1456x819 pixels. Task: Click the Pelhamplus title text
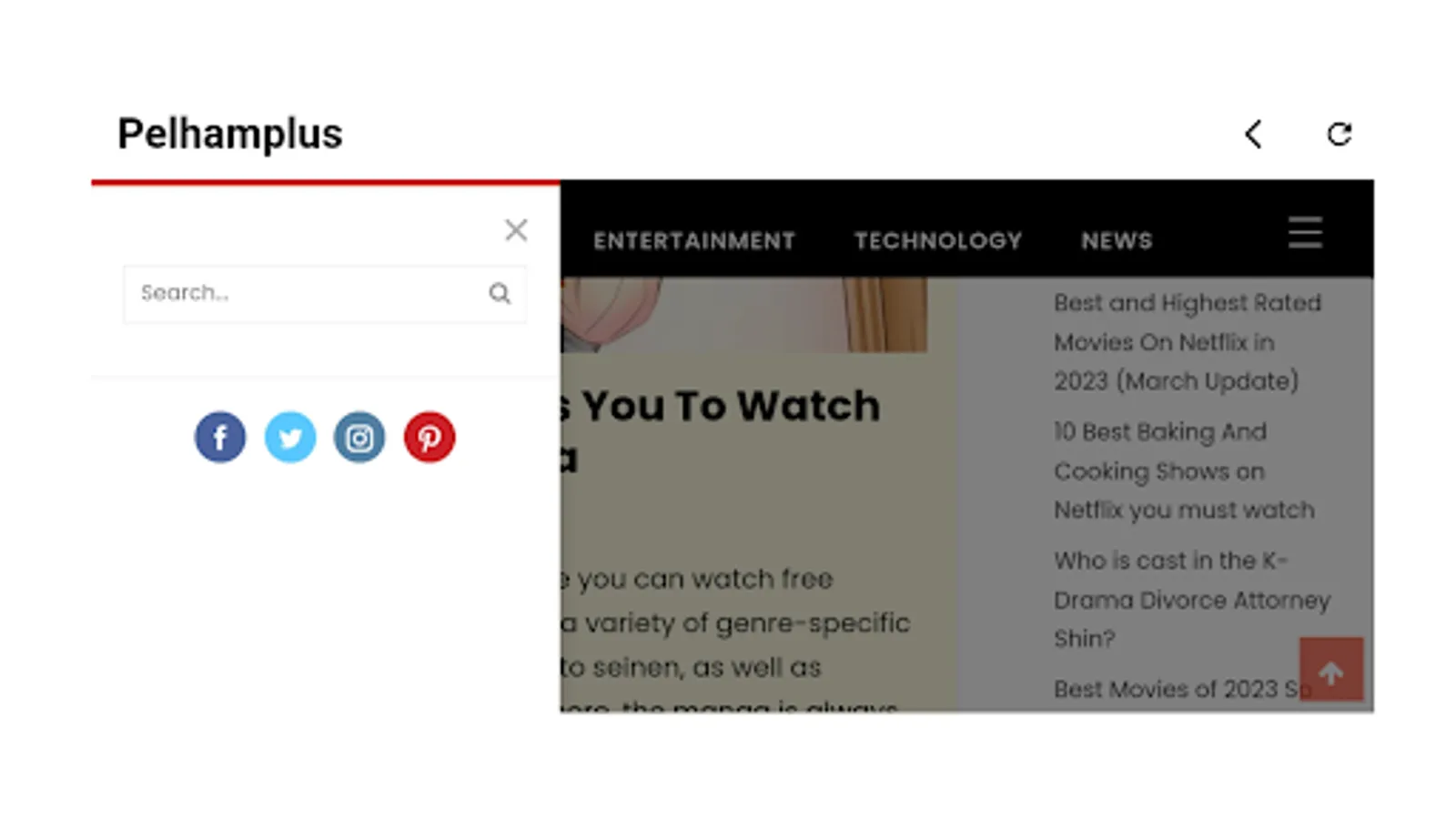(x=230, y=134)
